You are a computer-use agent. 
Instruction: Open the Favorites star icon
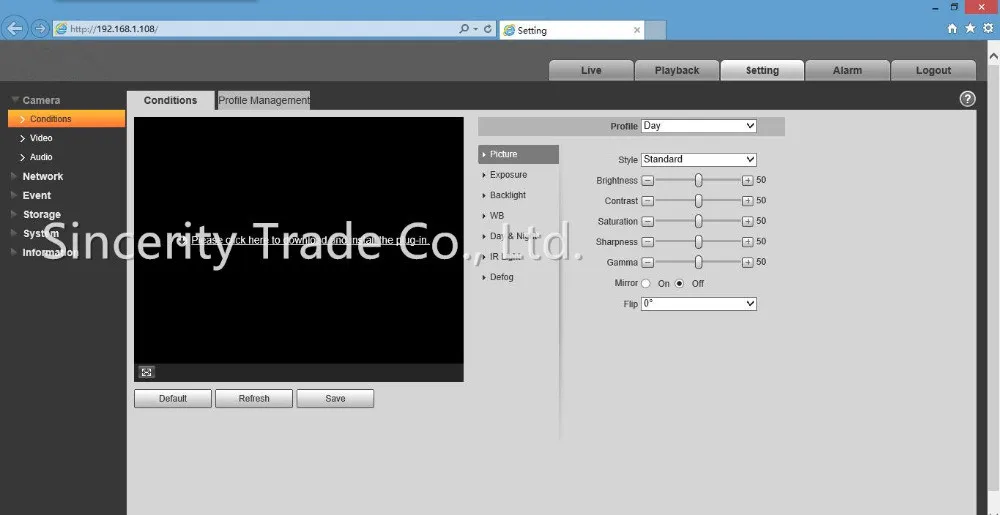970,28
